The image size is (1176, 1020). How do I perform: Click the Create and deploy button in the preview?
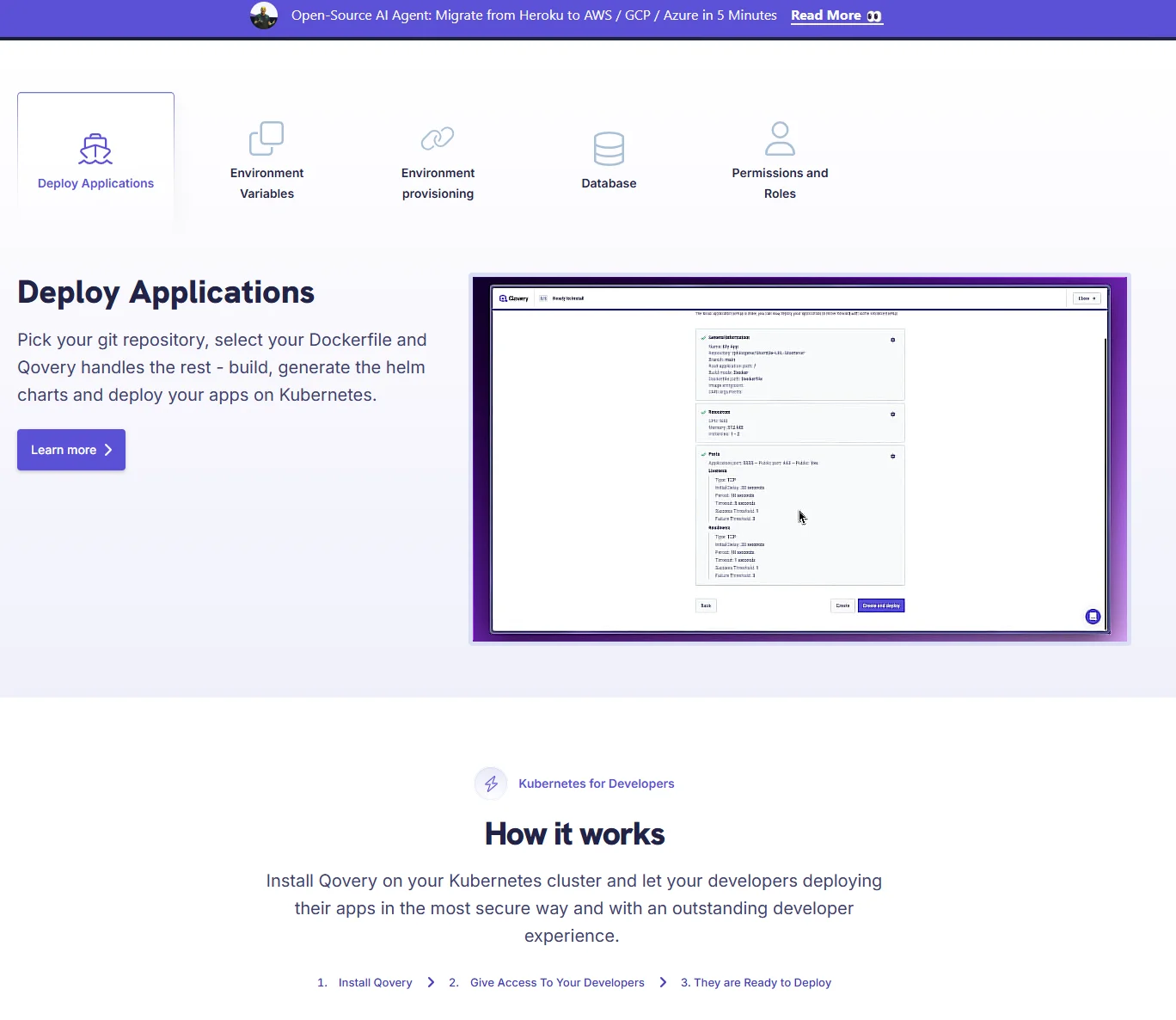[x=881, y=605]
